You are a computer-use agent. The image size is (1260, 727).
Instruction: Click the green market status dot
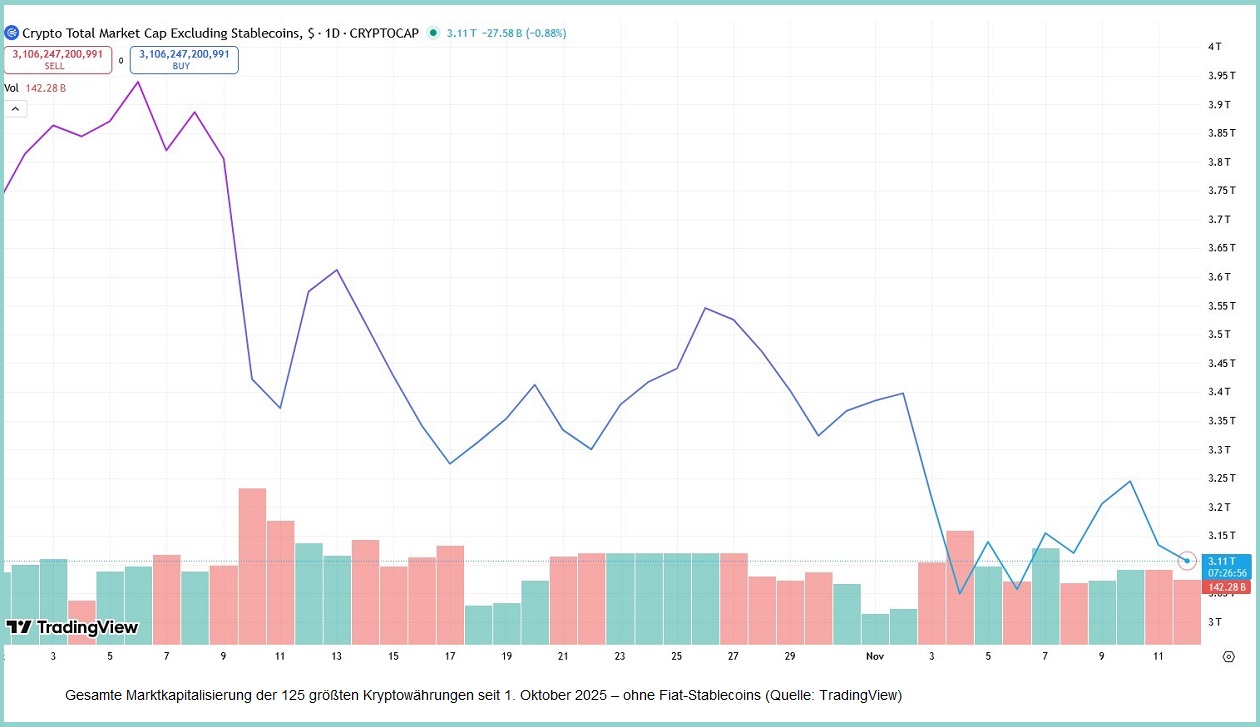(433, 33)
